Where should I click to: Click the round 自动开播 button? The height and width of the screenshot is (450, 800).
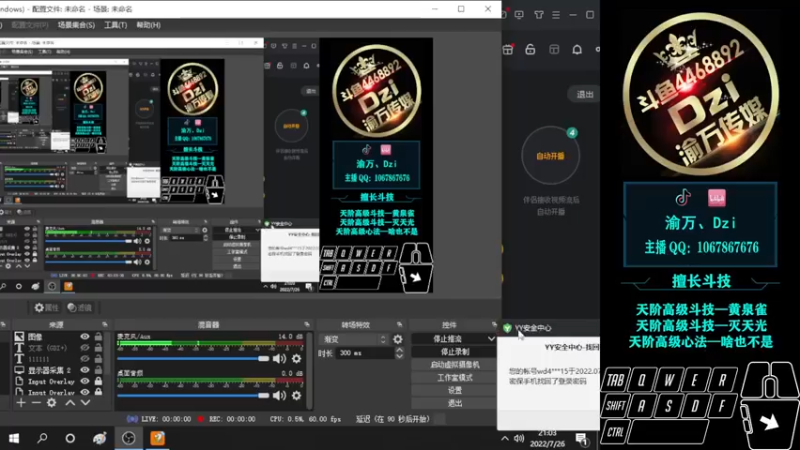(x=551, y=156)
